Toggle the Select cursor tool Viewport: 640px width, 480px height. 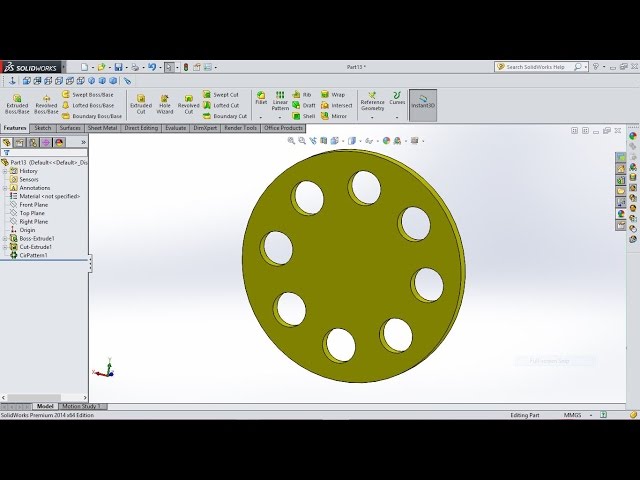pyautogui.click(x=169, y=67)
